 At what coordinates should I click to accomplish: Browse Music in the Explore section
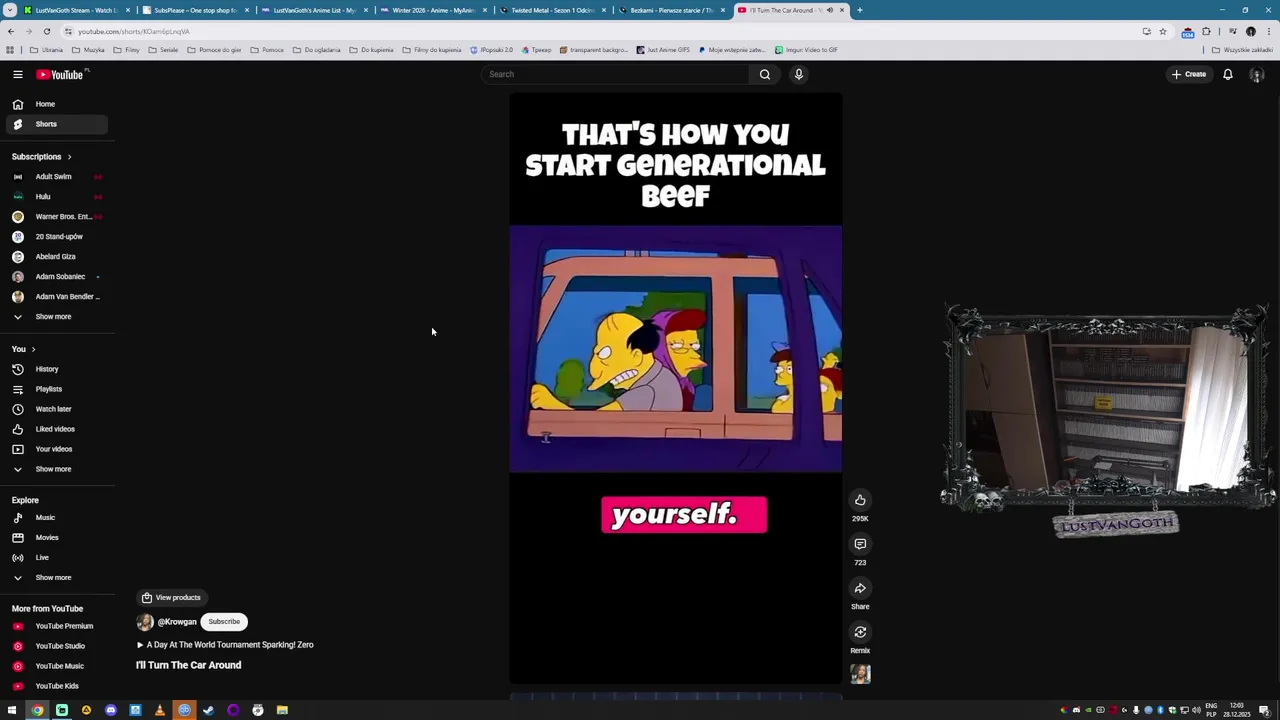(57, 518)
